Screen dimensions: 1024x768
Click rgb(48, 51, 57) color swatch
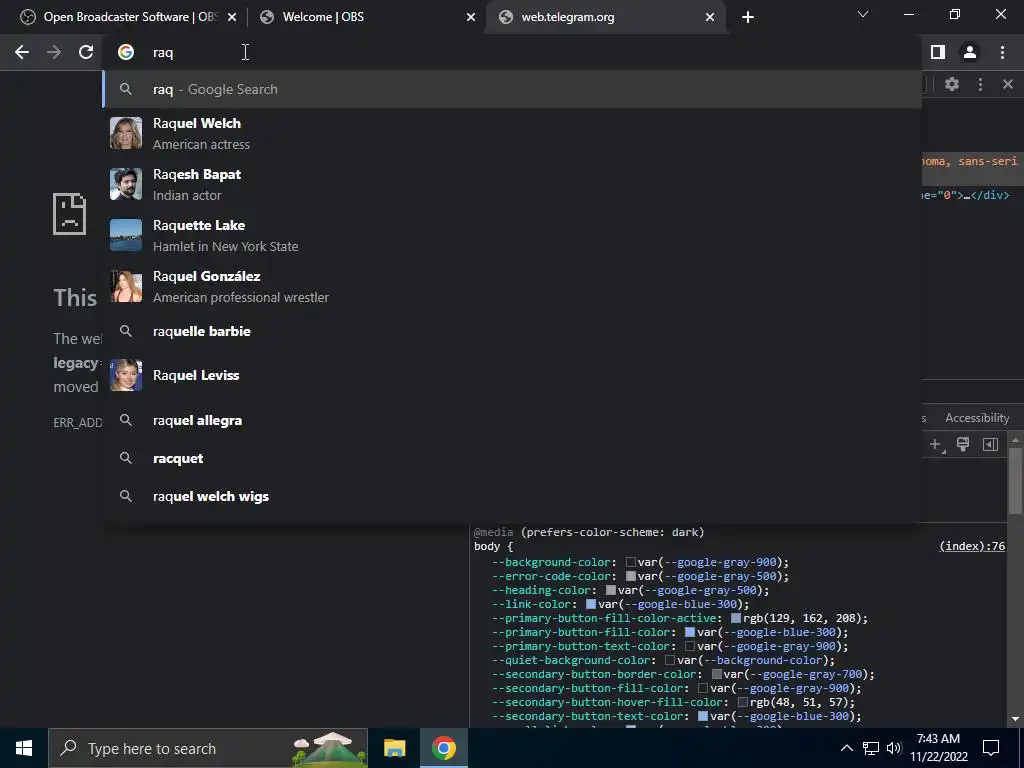pos(743,703)
